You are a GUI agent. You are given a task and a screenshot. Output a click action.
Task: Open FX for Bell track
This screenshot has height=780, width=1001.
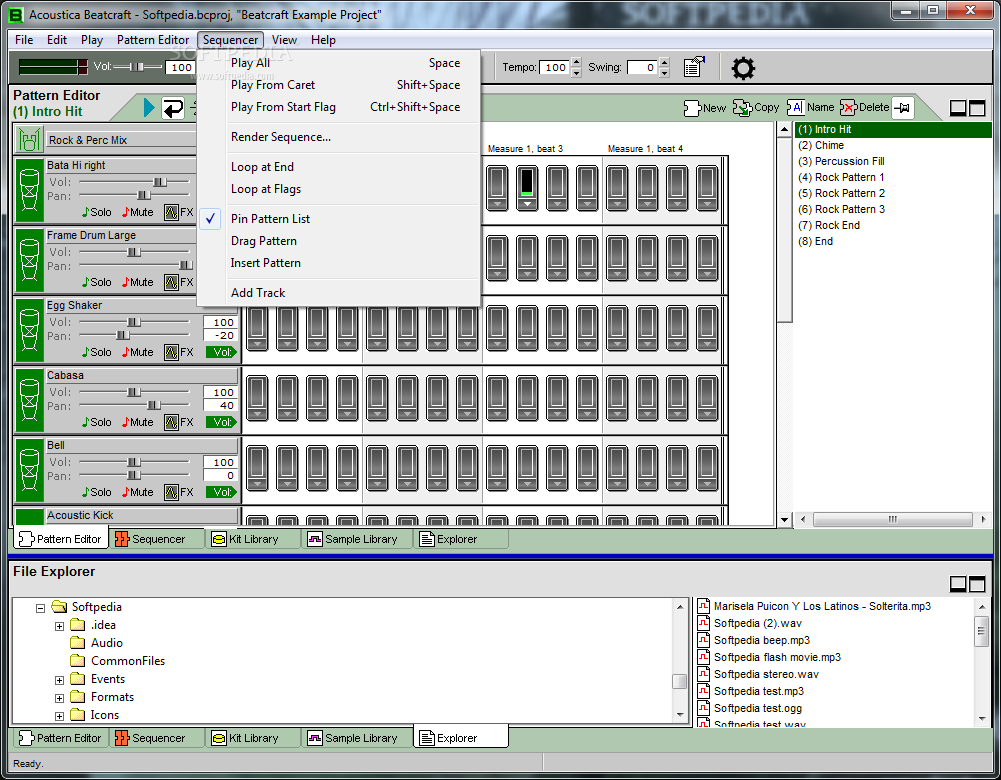(179, 492)
